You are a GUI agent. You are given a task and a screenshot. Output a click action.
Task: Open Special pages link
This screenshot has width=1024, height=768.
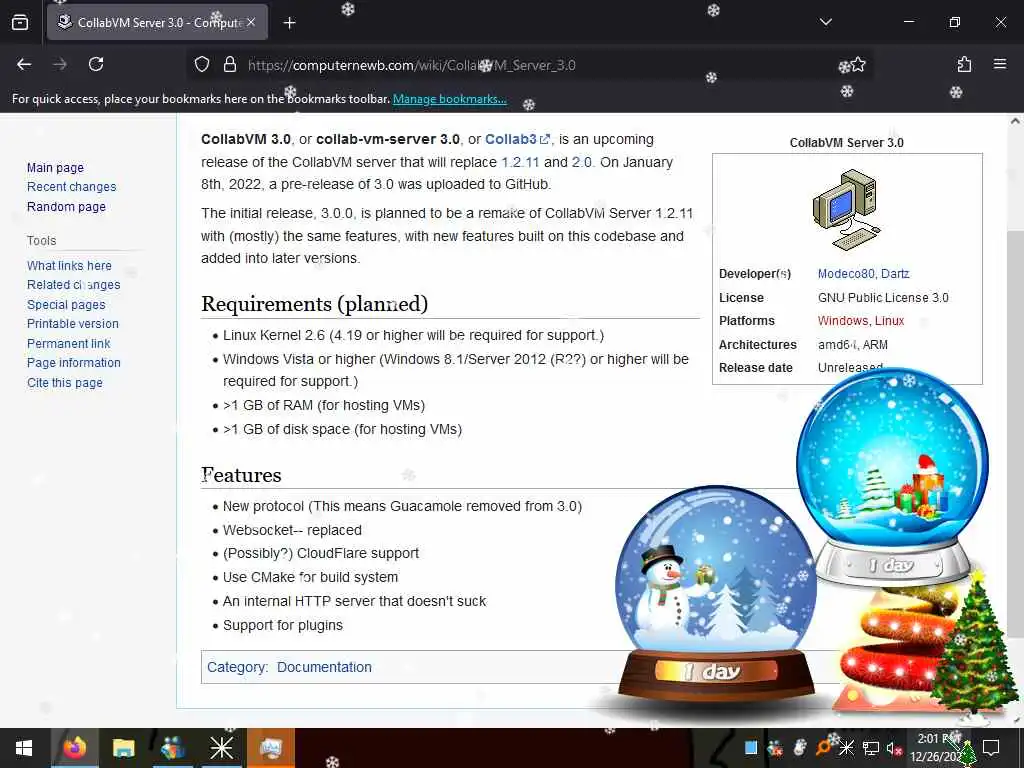(x=66, y=304)
